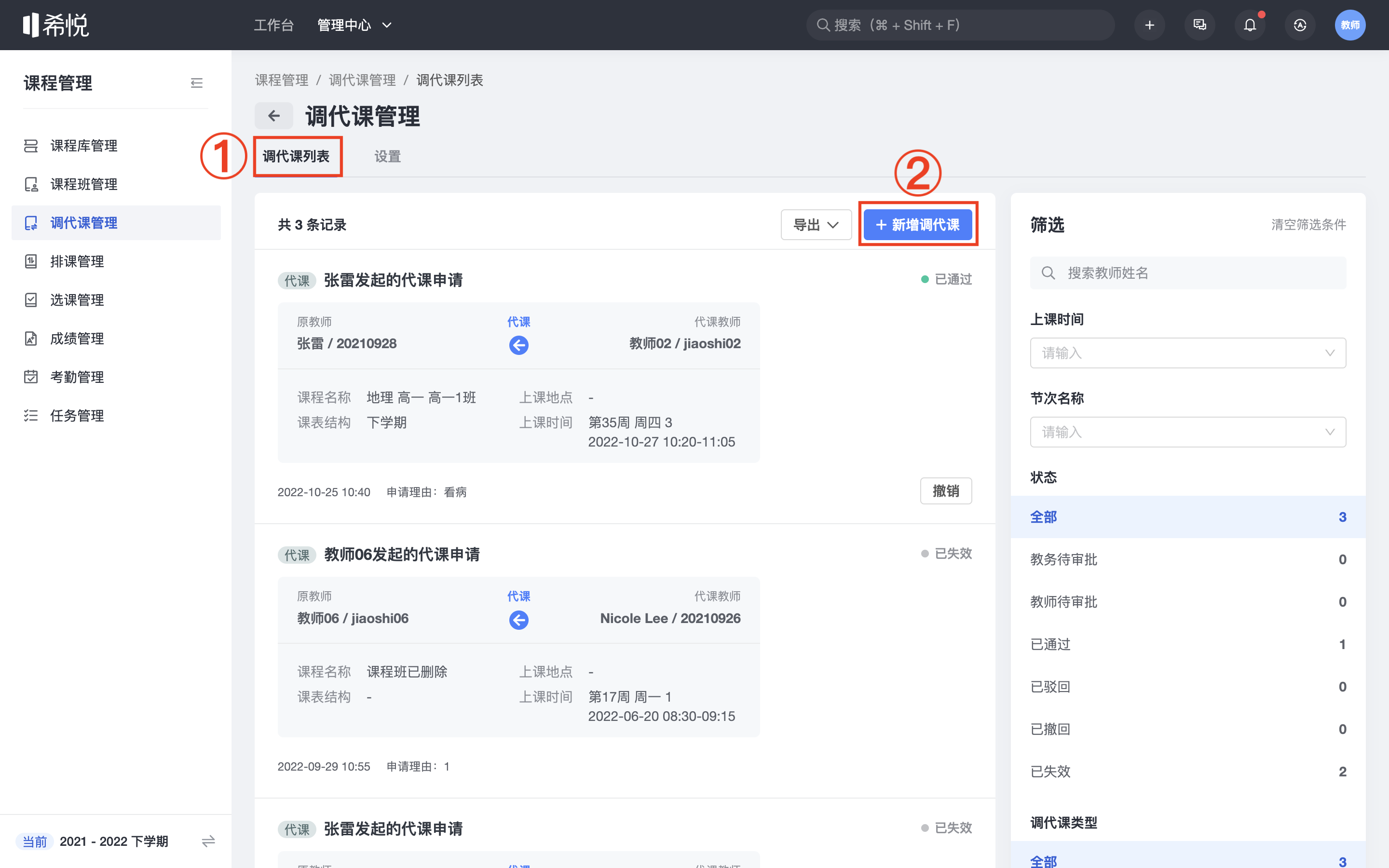The width and height of the screenshot is (1389, 868).
Task: Click the 课程库管理 sidebar icon
Action: point(31,146)
